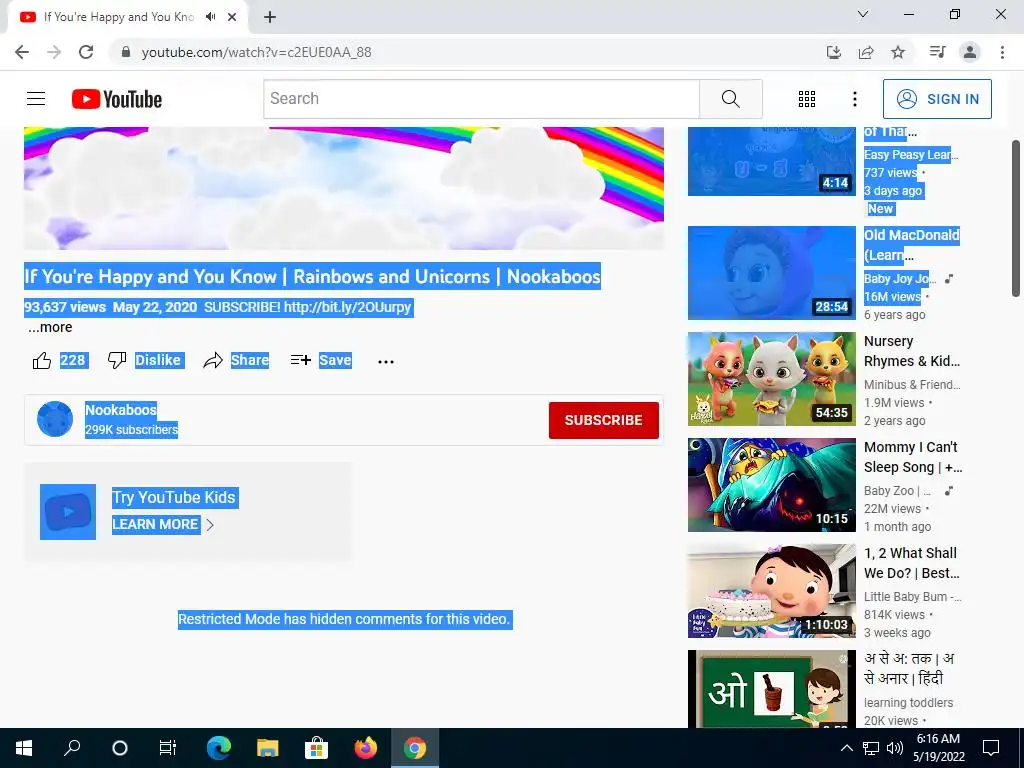Click the install app icon in address bar
The height and width of the screenshot is (768, 1024).
click(x=834, y=52)
